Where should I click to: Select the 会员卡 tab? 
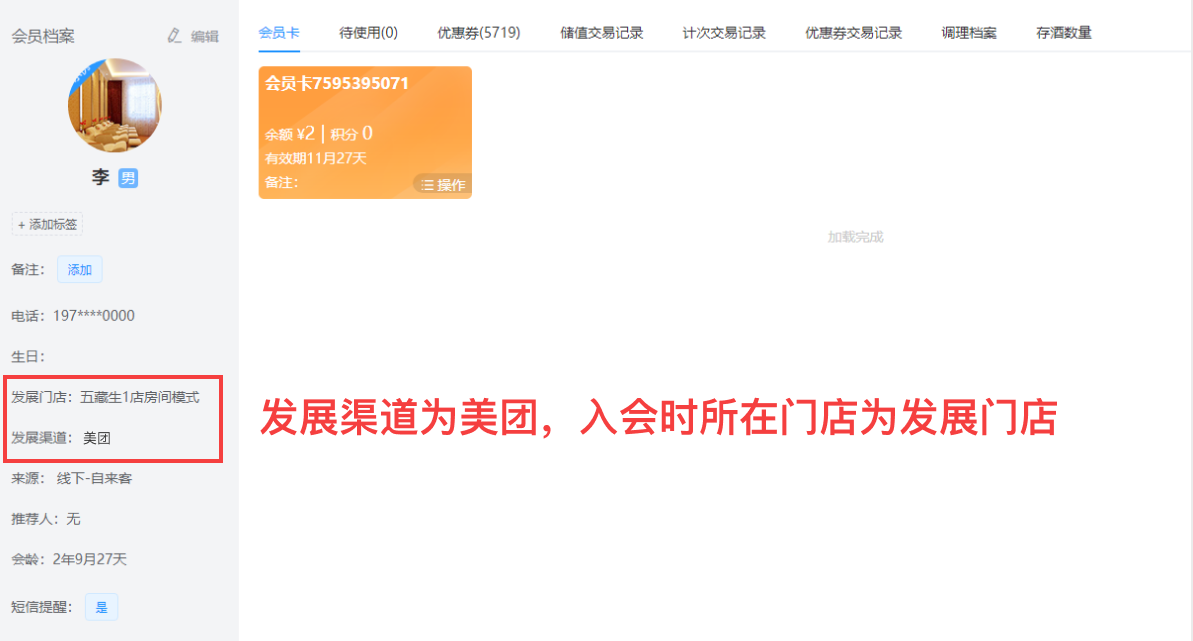coord(279,33)
